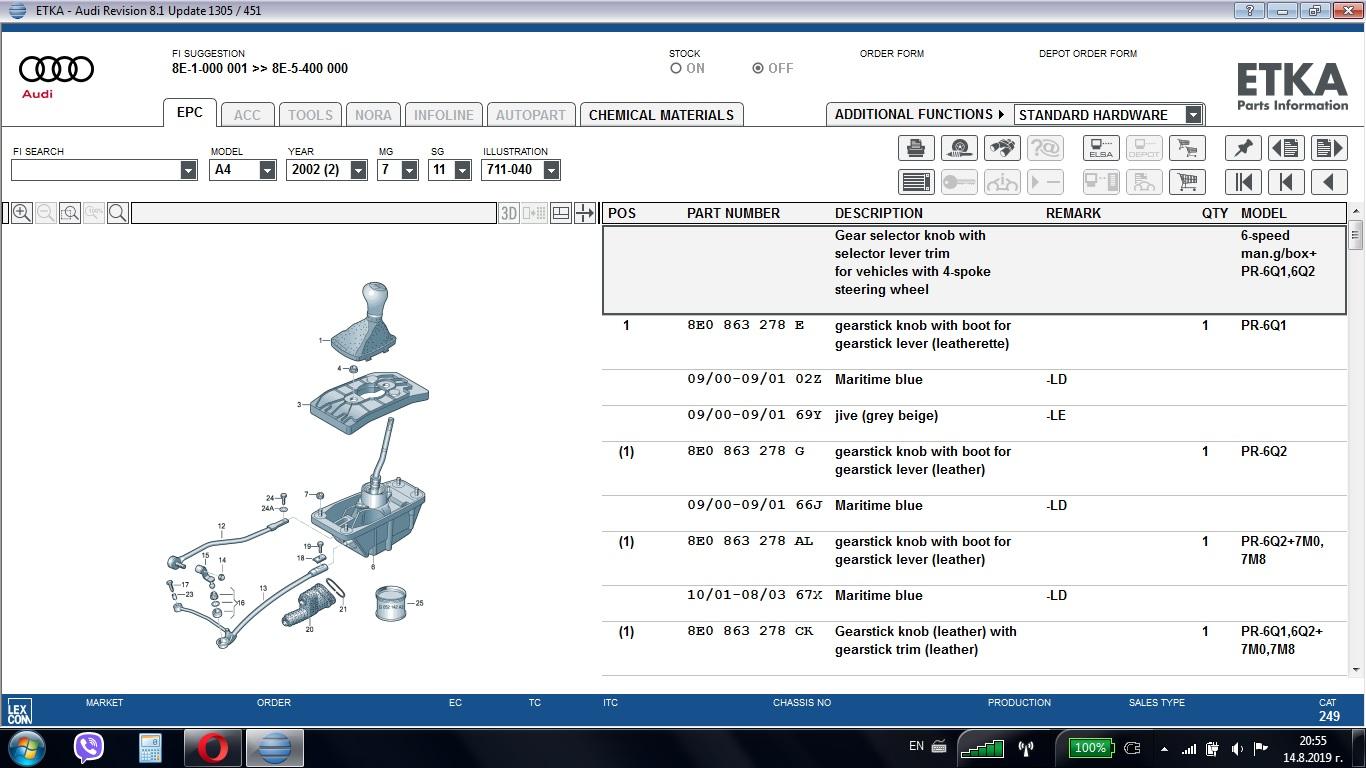Click the double shopping carts icon
1366x768 pixels.
[x=1187, y=148]
